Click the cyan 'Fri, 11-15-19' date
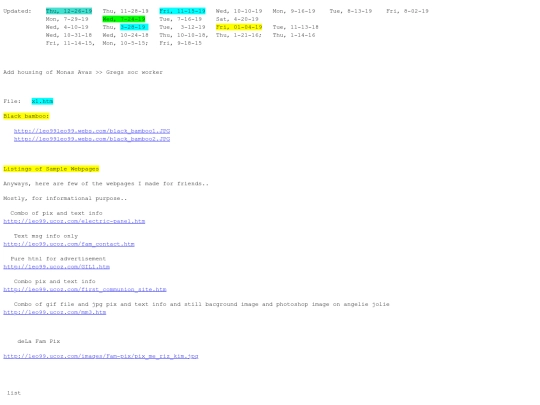 pyautogui.click(x=182, y=11)
